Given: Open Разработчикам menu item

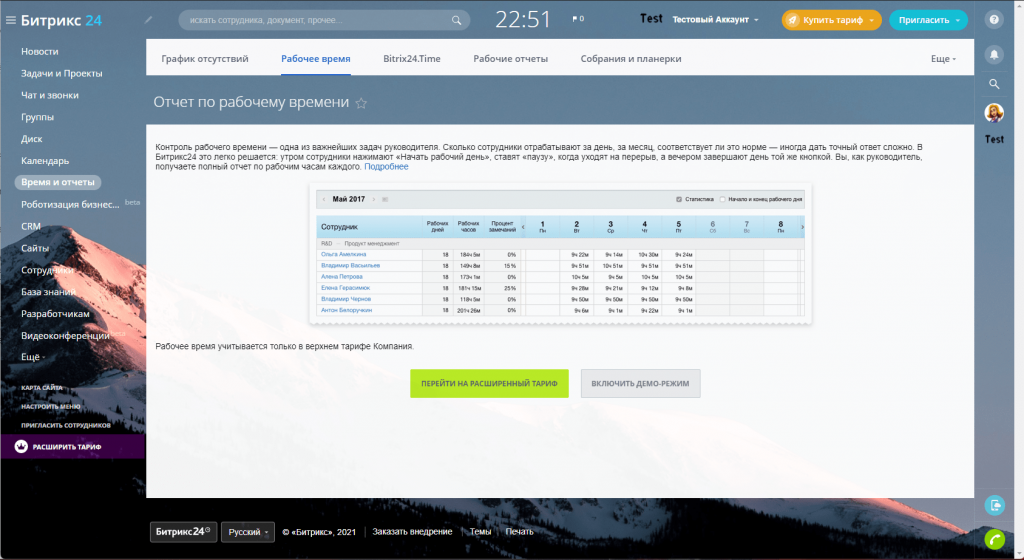Looking at the screenshot, I should [55, 314].
